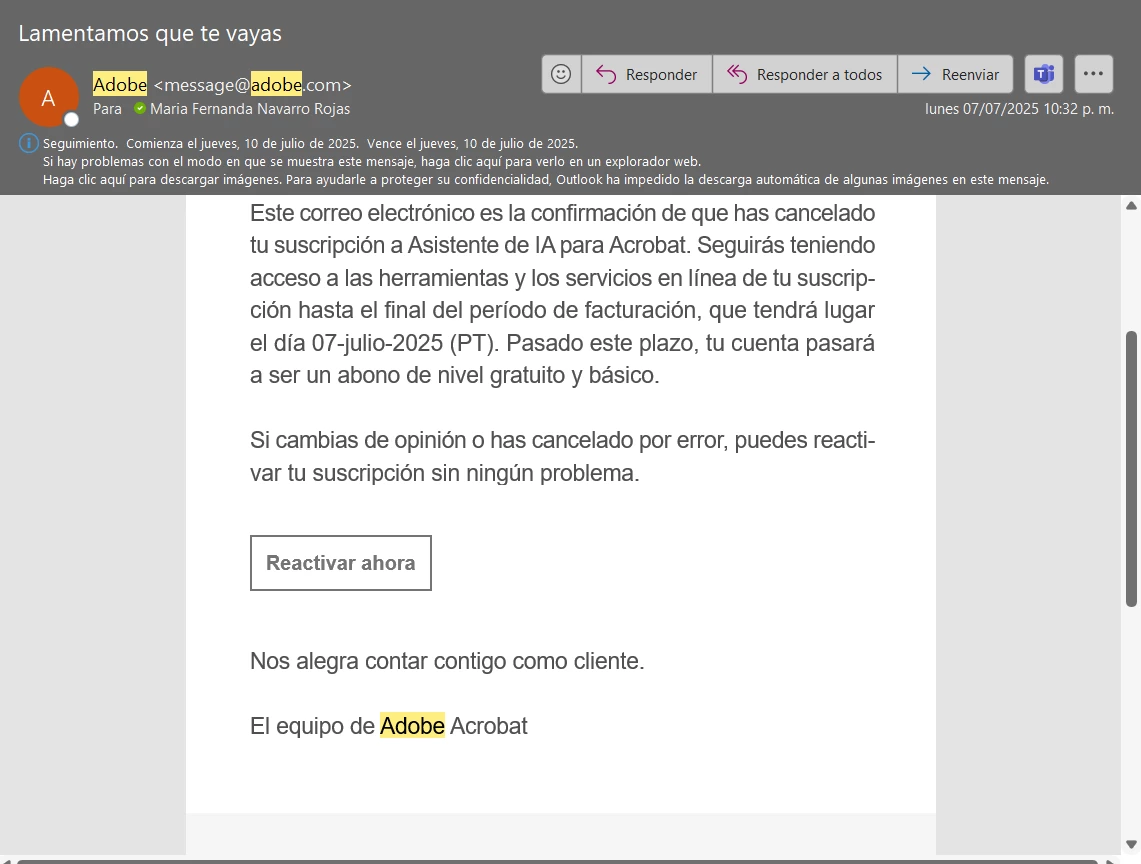The height and width of the screenshot is (864, 1141).
Task: Click the follow-up info icon
Action: [x=28, y=143]
